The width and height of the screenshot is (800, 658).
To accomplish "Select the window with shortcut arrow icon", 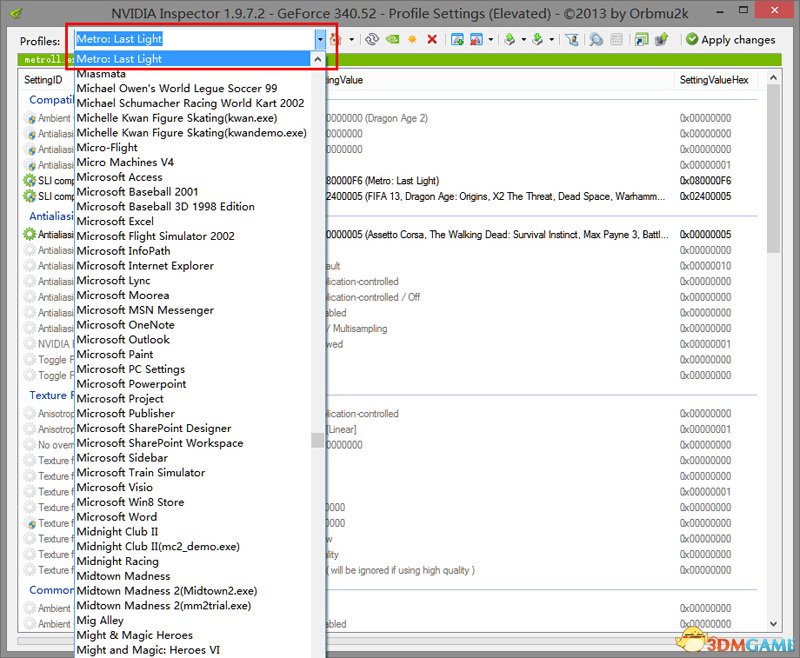I will [641, 39].
